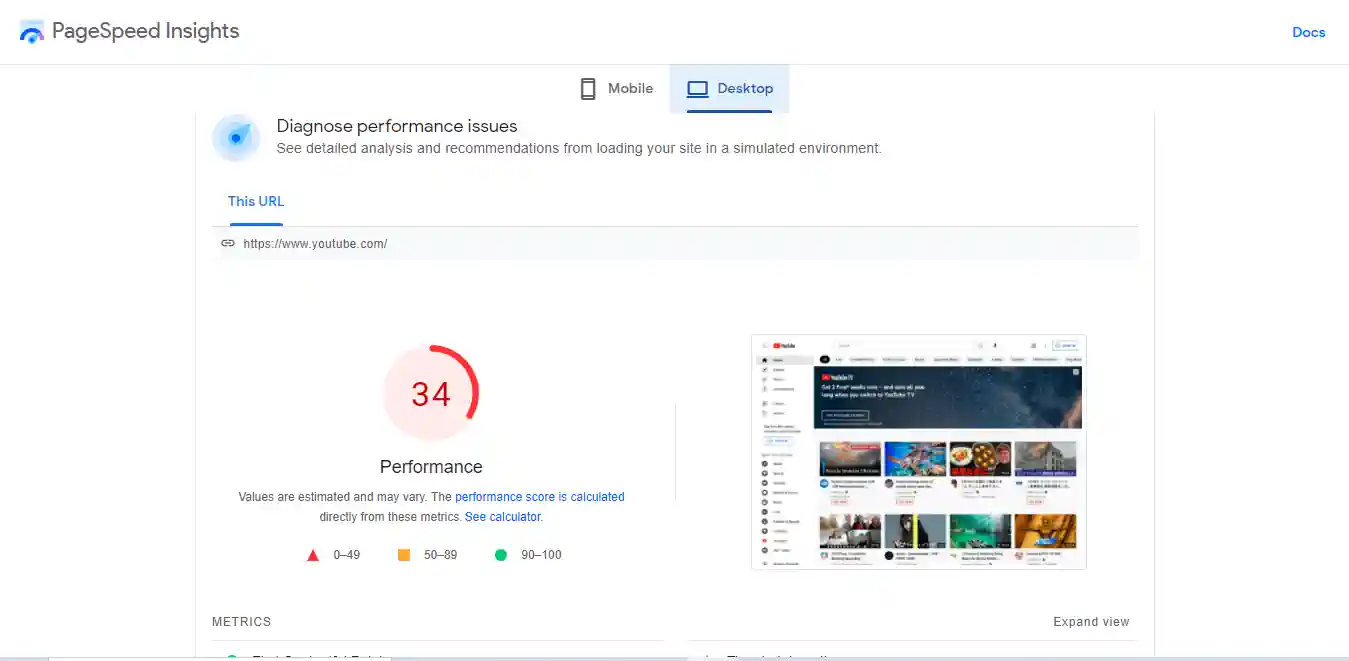1349x661 pixels.
Task: Open the See calculator link
Action: click(x=502, y=516)
